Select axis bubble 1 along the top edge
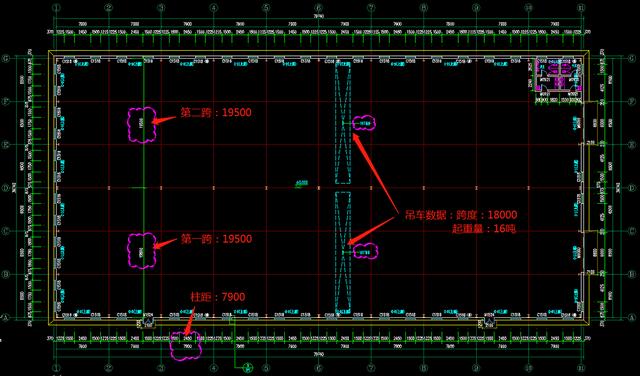The image size is (640, 376). coord(56,7)
